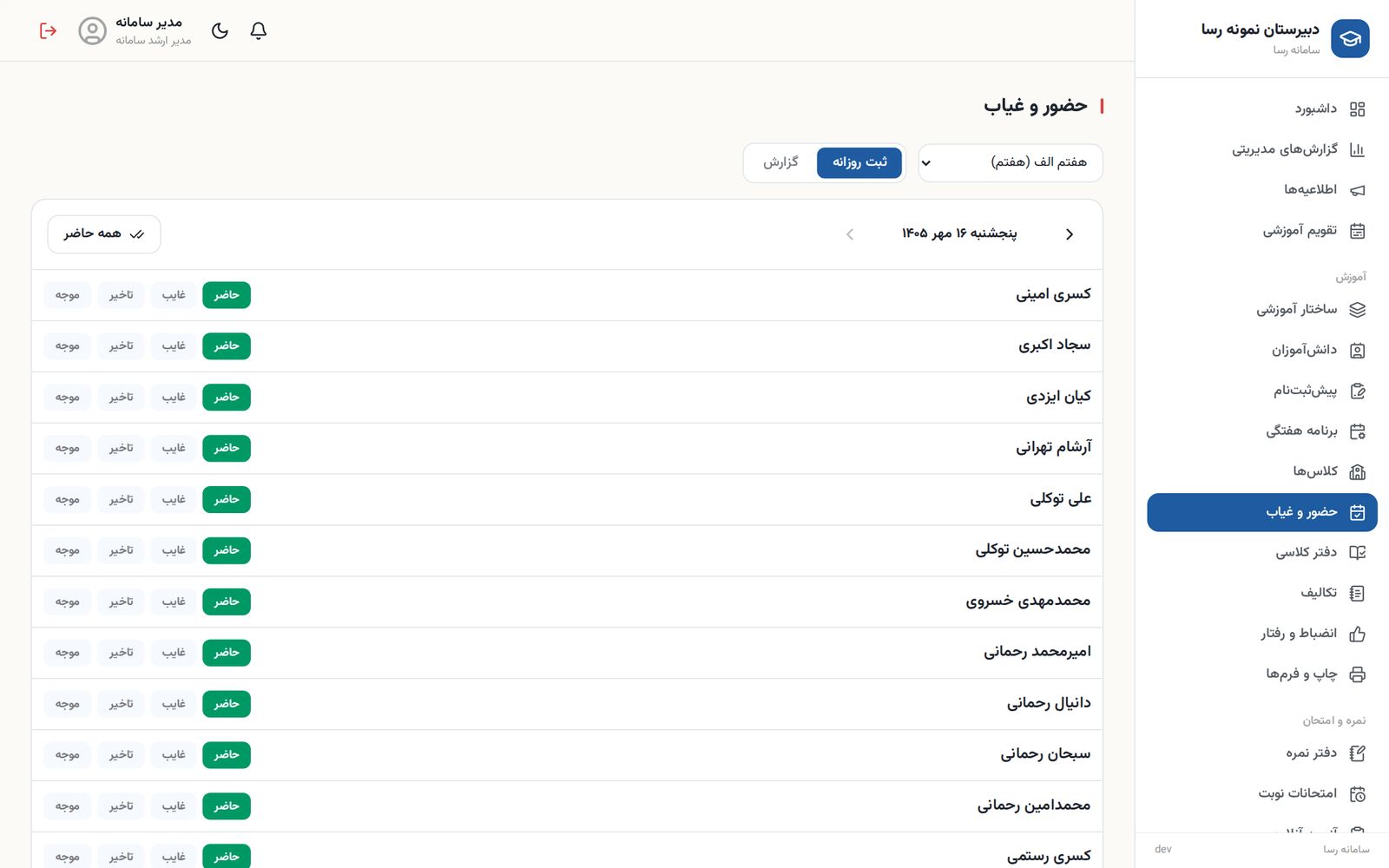Select the حضور و غیاب sidebar item
The width and height of the screenshot is (1389, 868).
pyautogui.click(x=1262, y=512)
